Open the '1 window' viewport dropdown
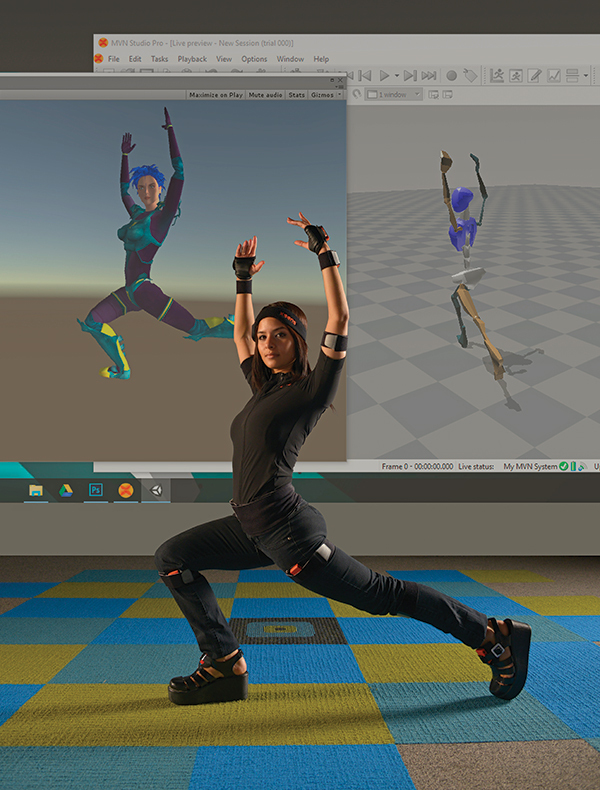This screenshot has width=600, height=790. [x=394, y=94]
